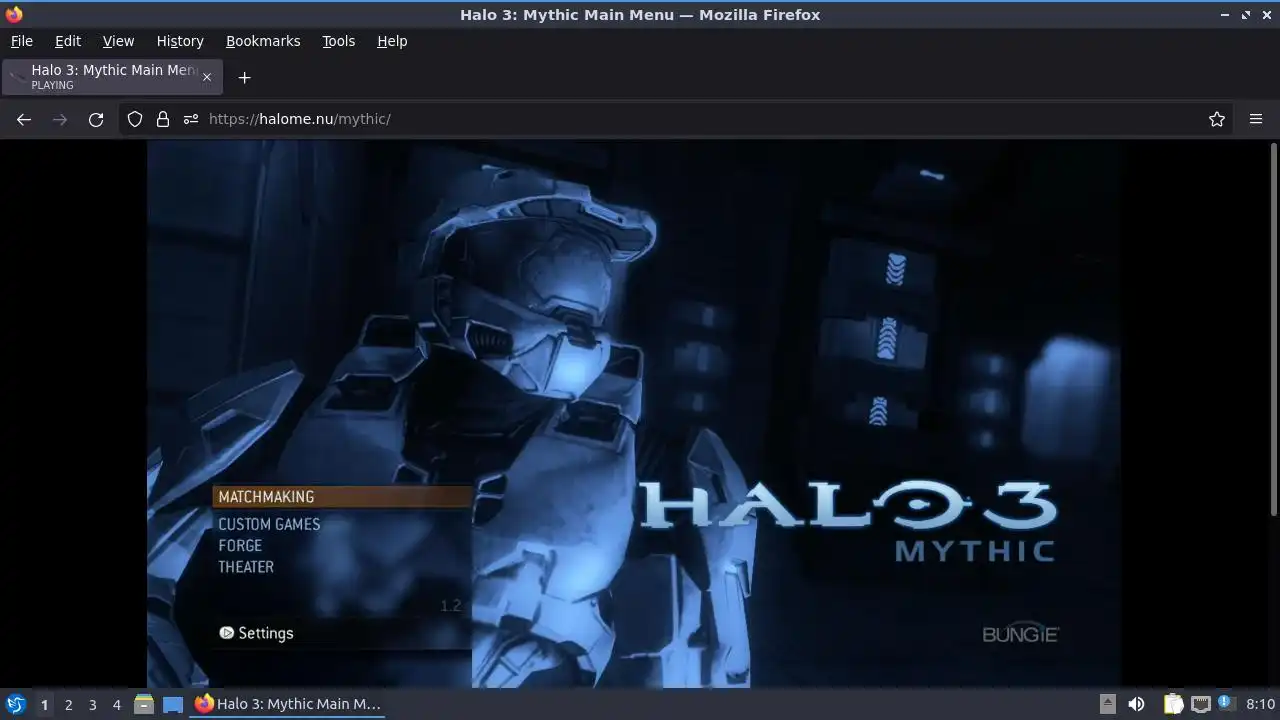Open the Bookmarks menu
1280x720 pixels.
263,41
